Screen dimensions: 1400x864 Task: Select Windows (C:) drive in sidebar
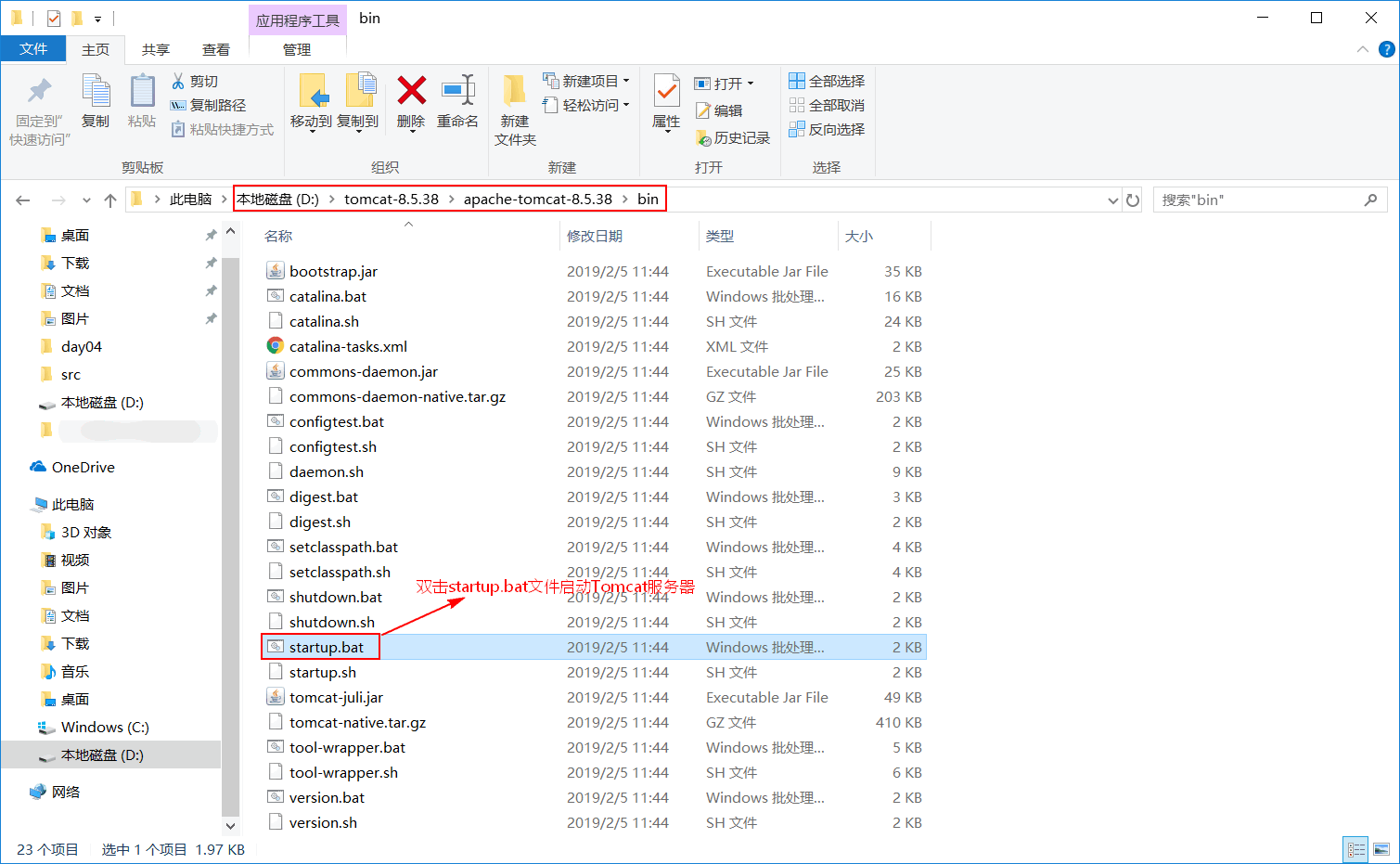pos(93,728)
